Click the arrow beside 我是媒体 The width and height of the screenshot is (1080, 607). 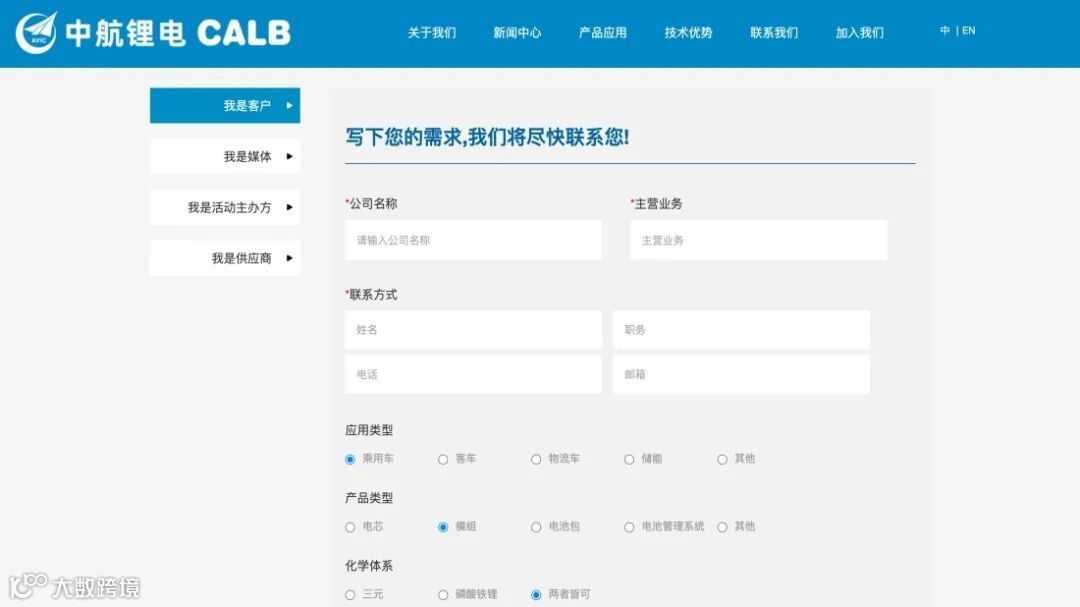click(289, 156)
